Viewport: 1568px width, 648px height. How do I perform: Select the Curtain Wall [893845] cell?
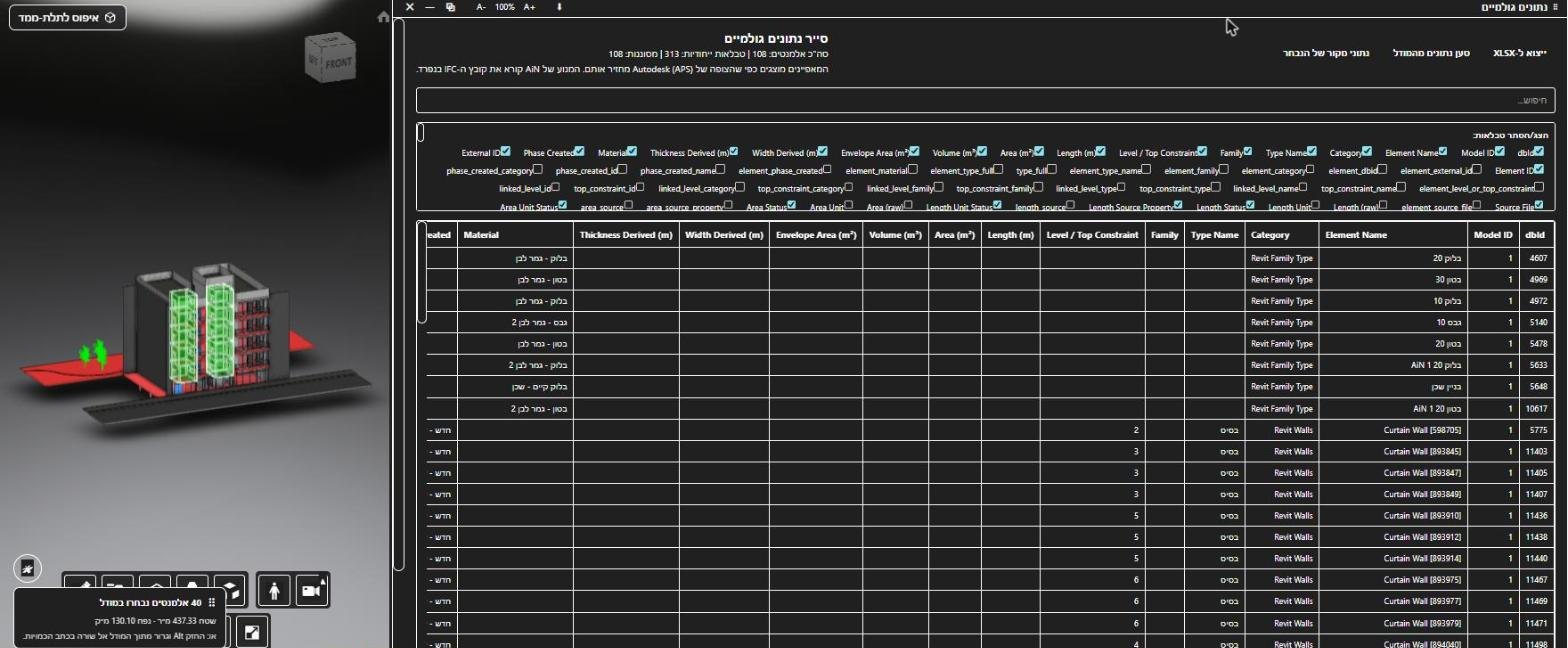pos(1393,452)
